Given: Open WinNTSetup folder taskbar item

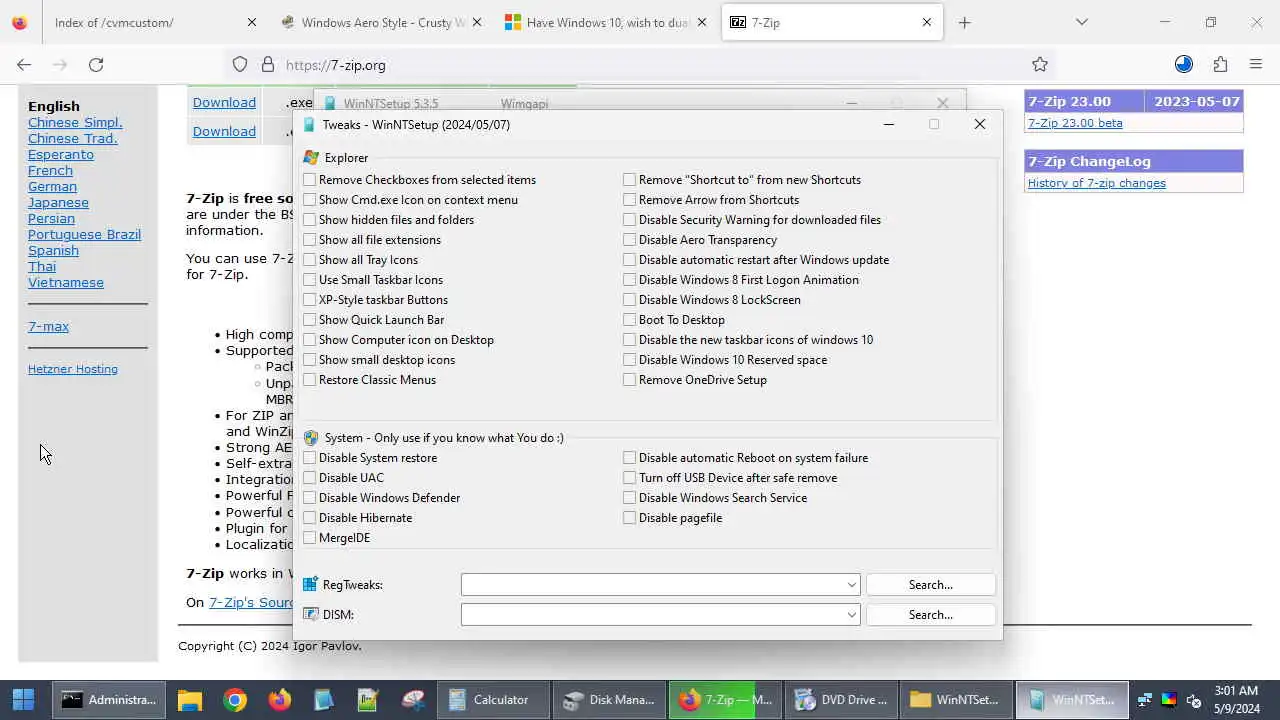Looking at the screenshot, I should (x=957, y=700).
